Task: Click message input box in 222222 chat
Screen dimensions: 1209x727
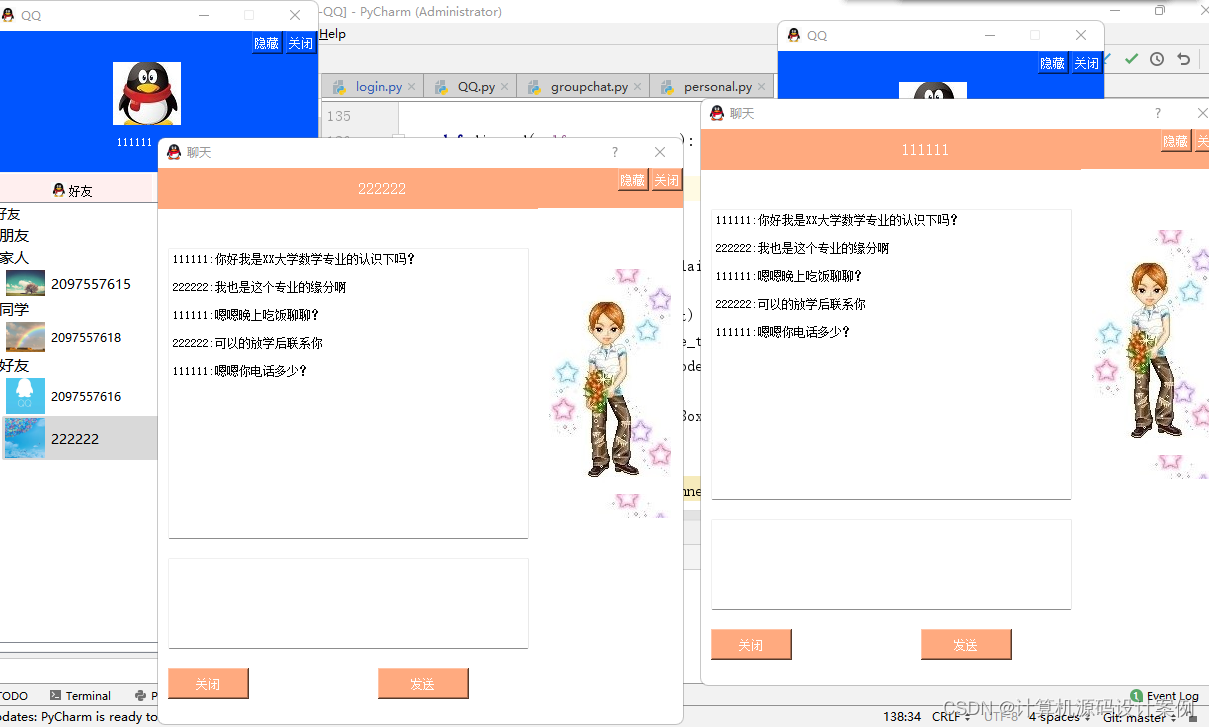Action: click(x=348, y=603)
